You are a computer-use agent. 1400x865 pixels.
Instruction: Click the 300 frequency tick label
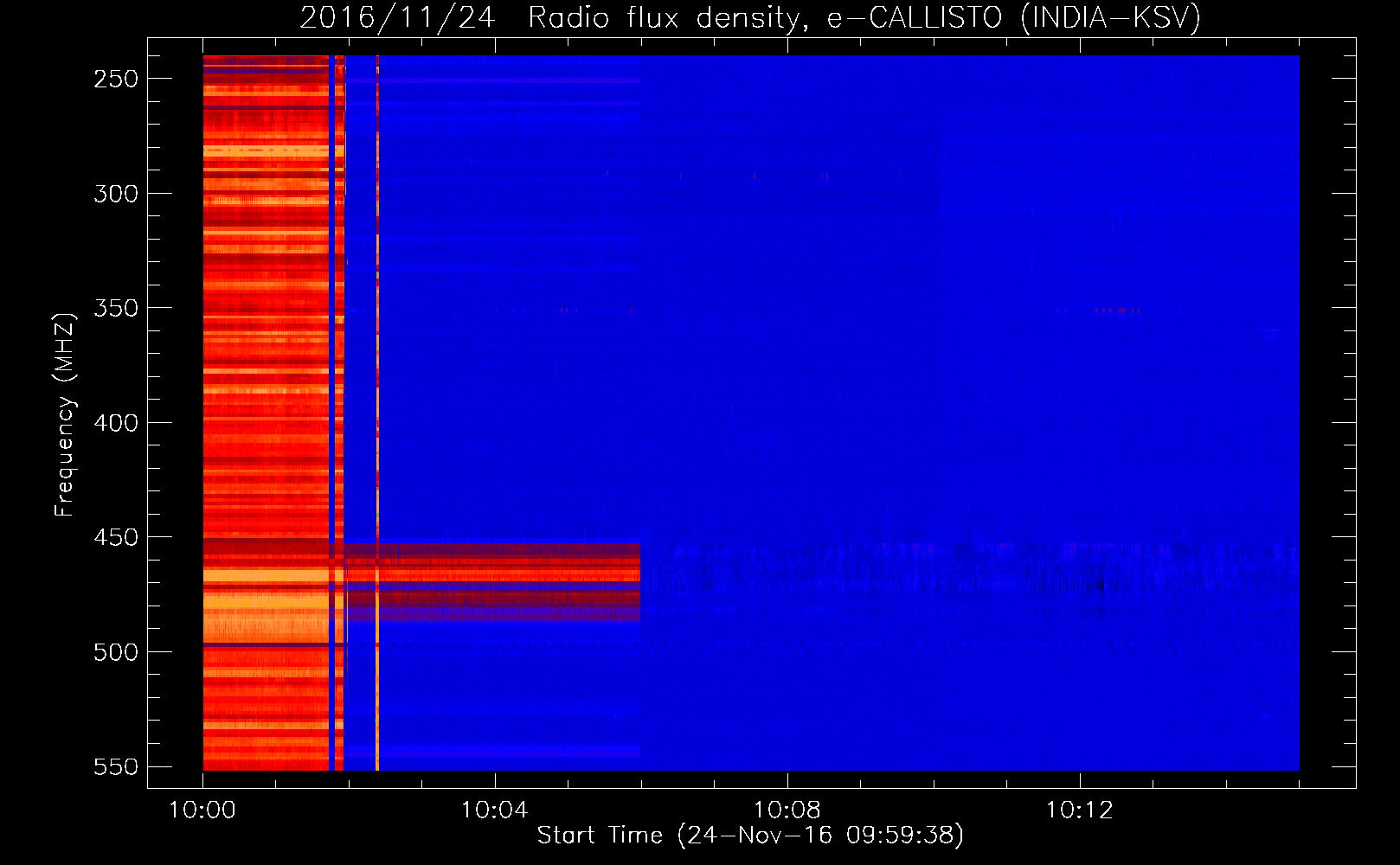click(116, 194)
